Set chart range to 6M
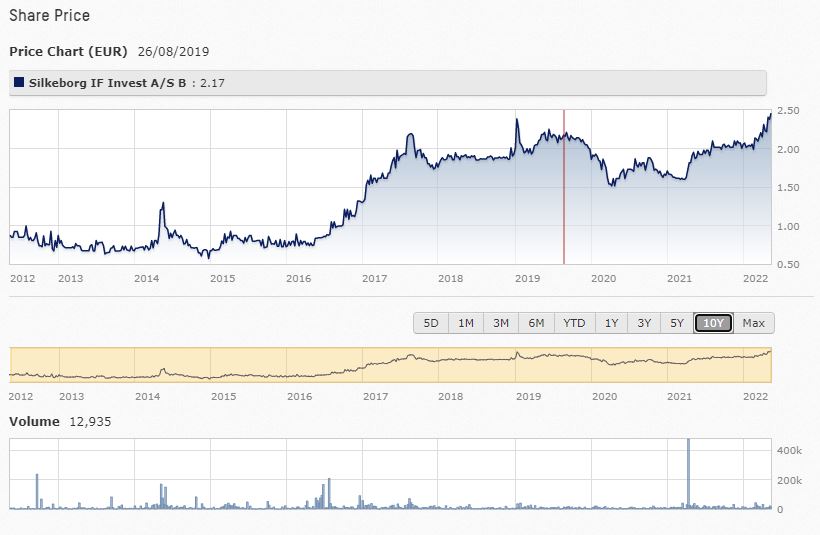The width and height of the screenshot is (820, 535). [x=536, y=323]
